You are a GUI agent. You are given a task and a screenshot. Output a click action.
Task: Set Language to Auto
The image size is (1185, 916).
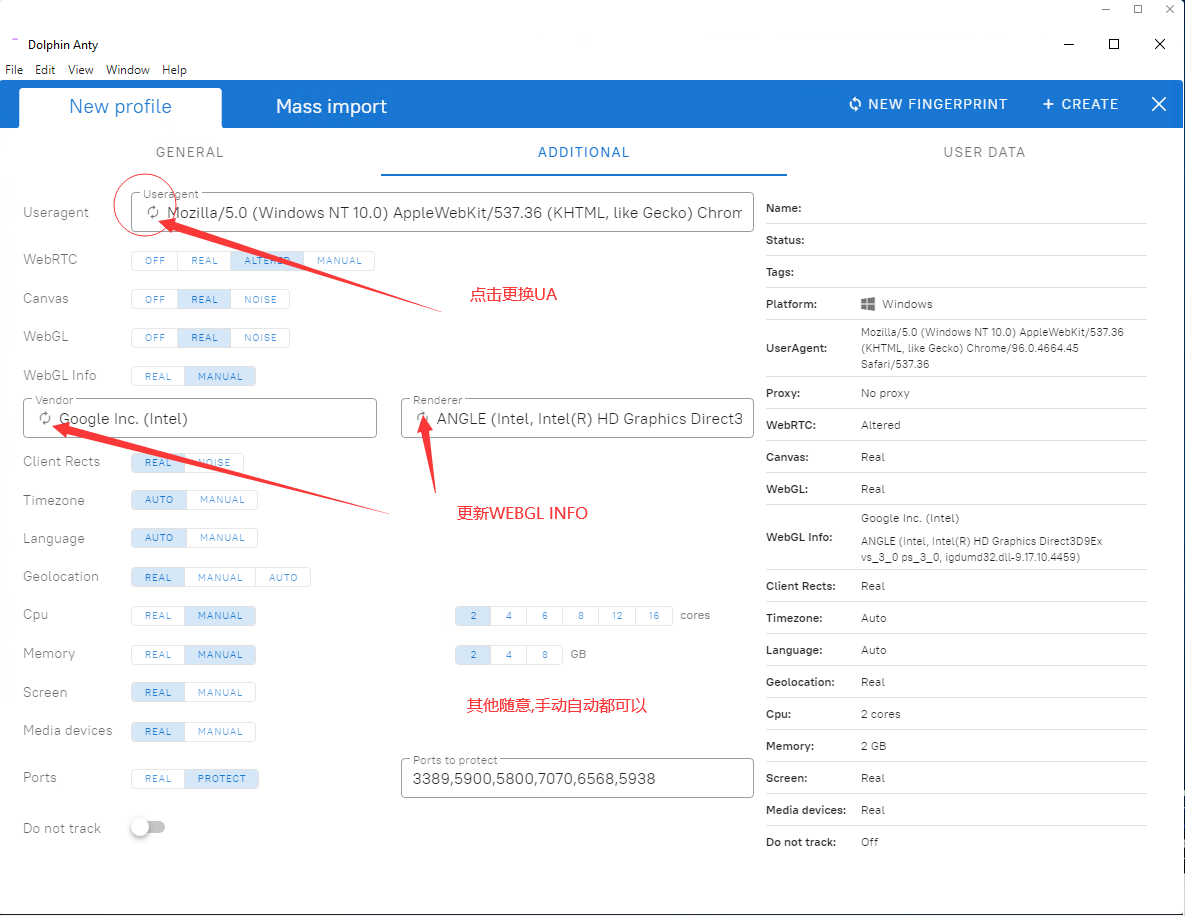(159, 538)
